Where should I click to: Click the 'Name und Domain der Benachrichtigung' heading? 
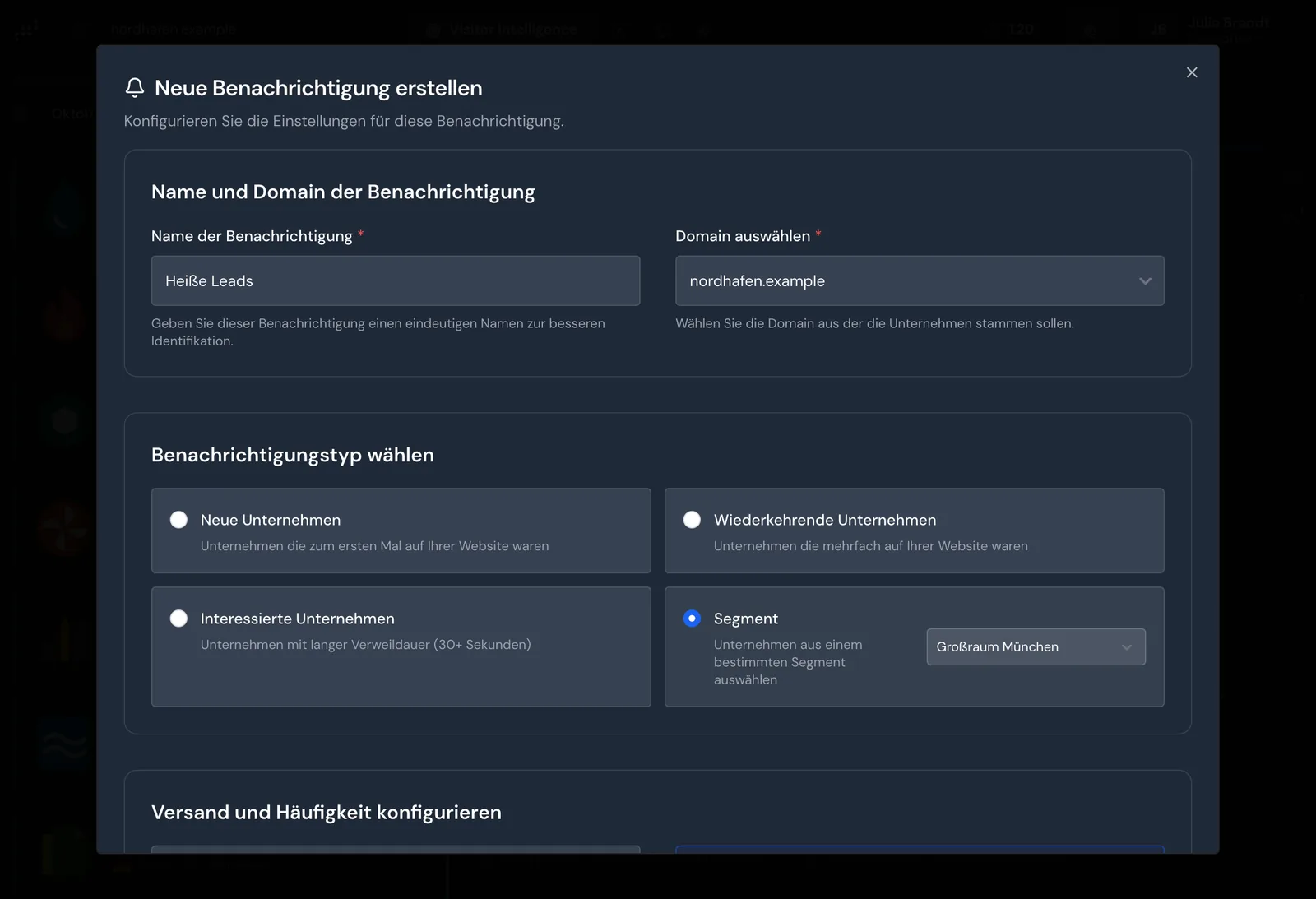point(343,192)
